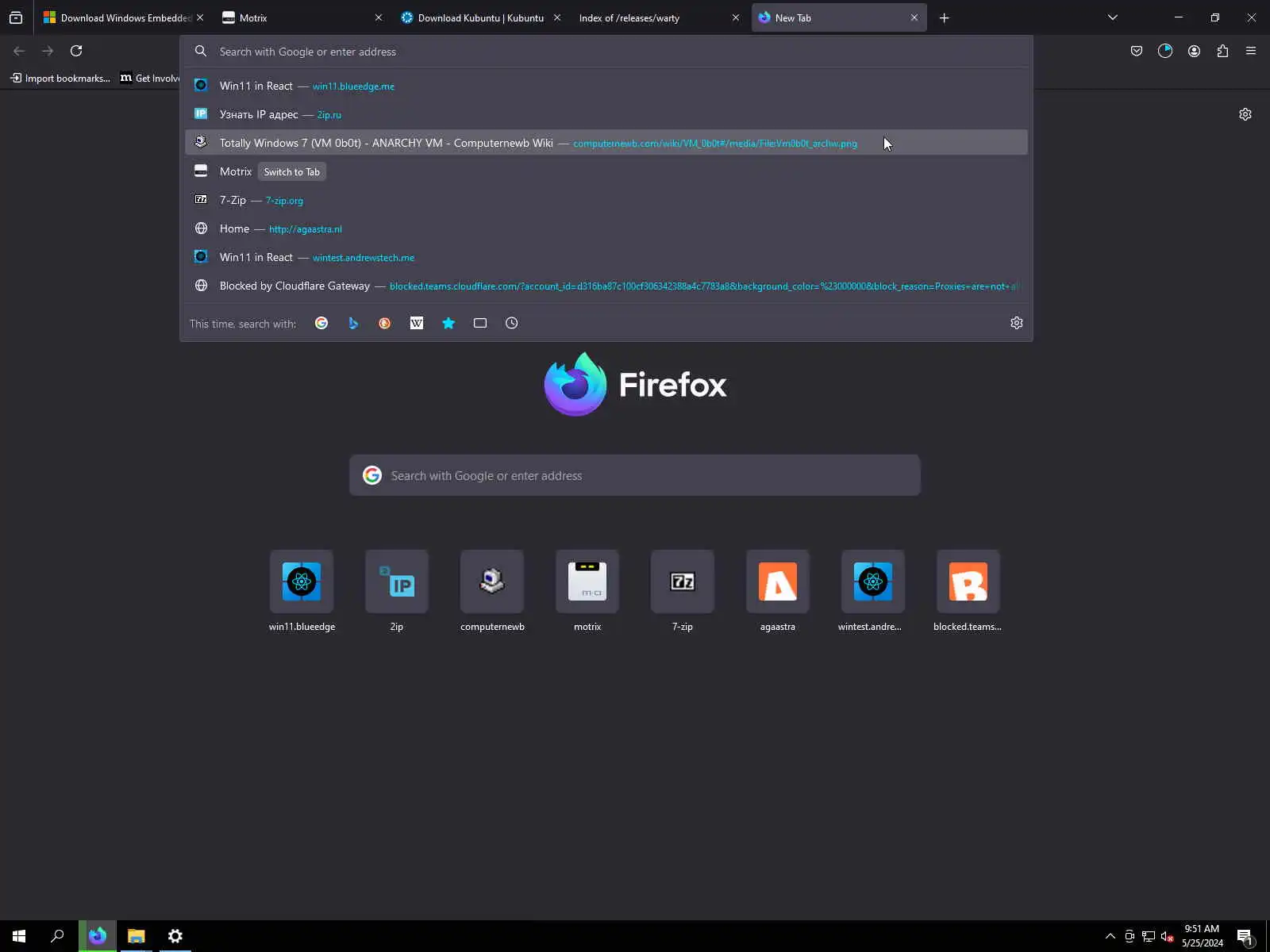
Task: Close the Motrix tab
Action: coord(379,17)
